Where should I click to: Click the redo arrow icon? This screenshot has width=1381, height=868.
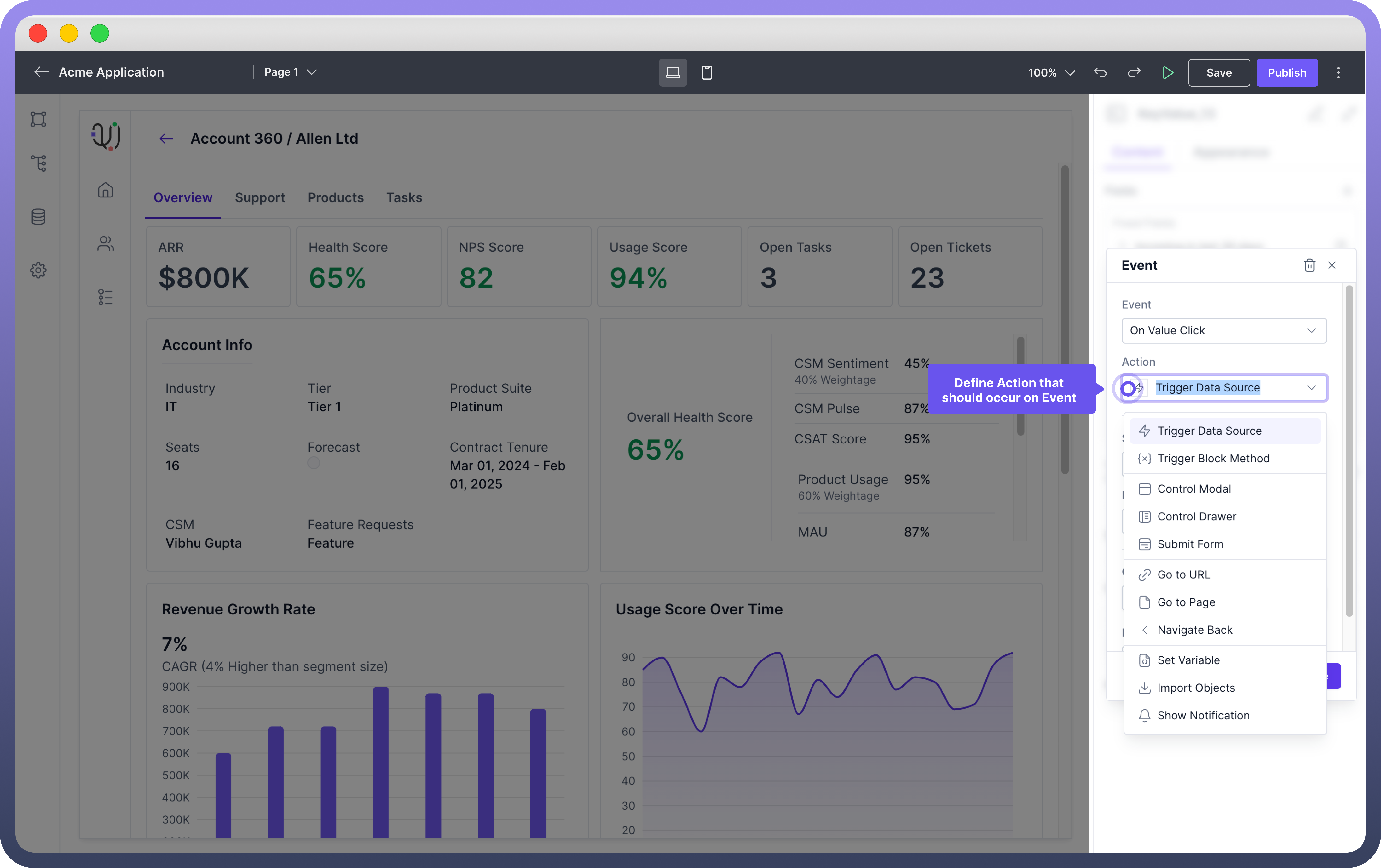(1134, 73)
